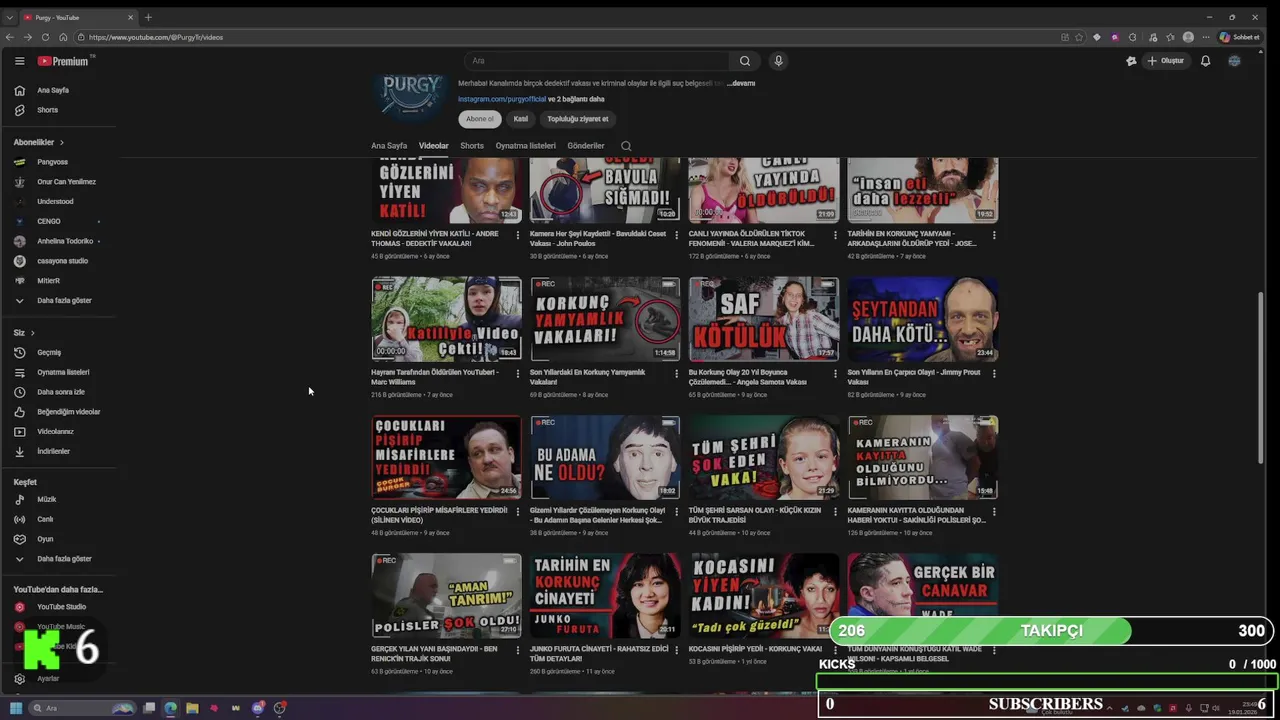1280x720 pixels.
Task: Open BU ADAMA NE OLDU thumbnail
Action: [605, 457]
